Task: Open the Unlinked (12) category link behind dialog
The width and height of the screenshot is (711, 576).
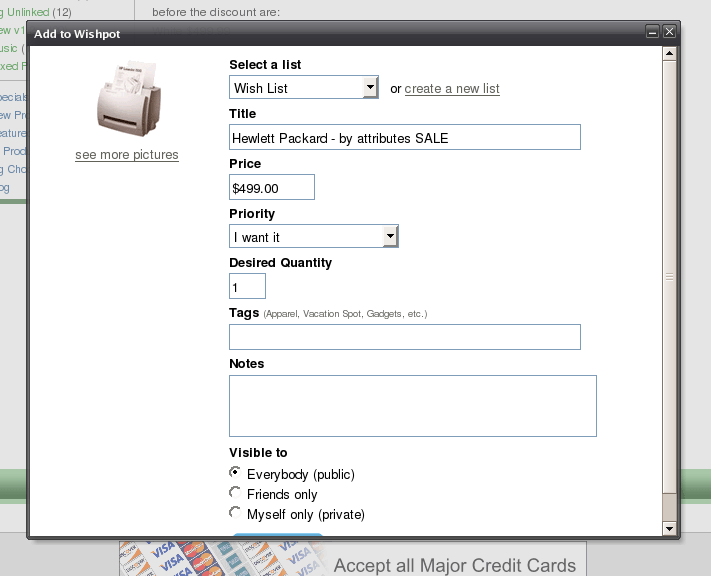Action: pyautogui.click(x=35, y=12)
